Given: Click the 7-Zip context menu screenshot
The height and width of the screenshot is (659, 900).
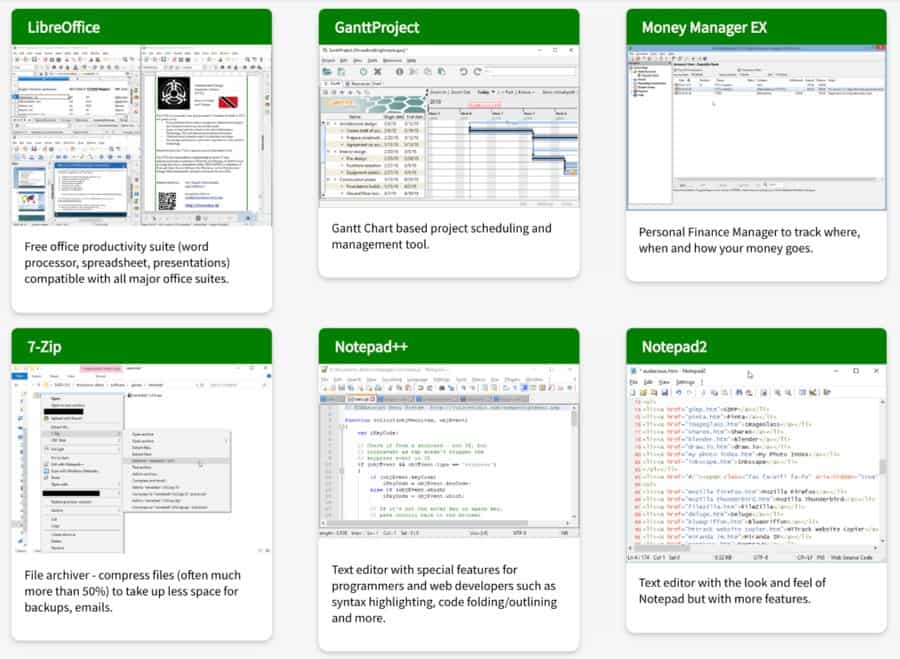Looking at the screenshot, I should point(141,456).
